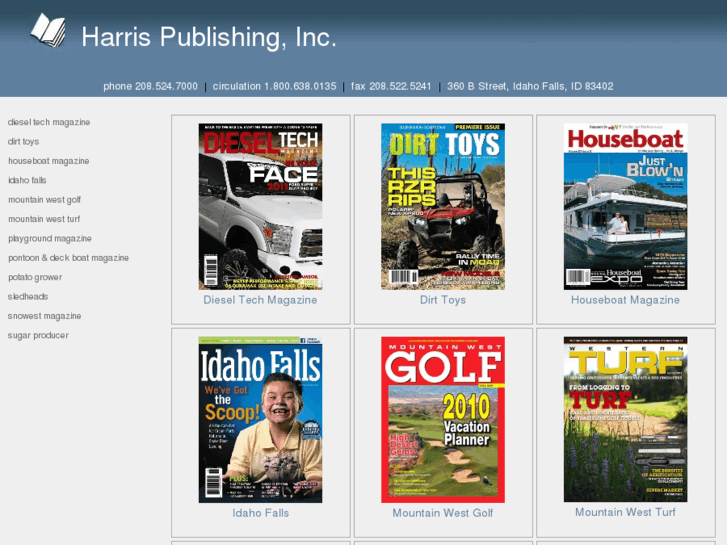727x545 pixels.
Task: Click the Harris Publishing open book logo
Action: coord(48,31)
